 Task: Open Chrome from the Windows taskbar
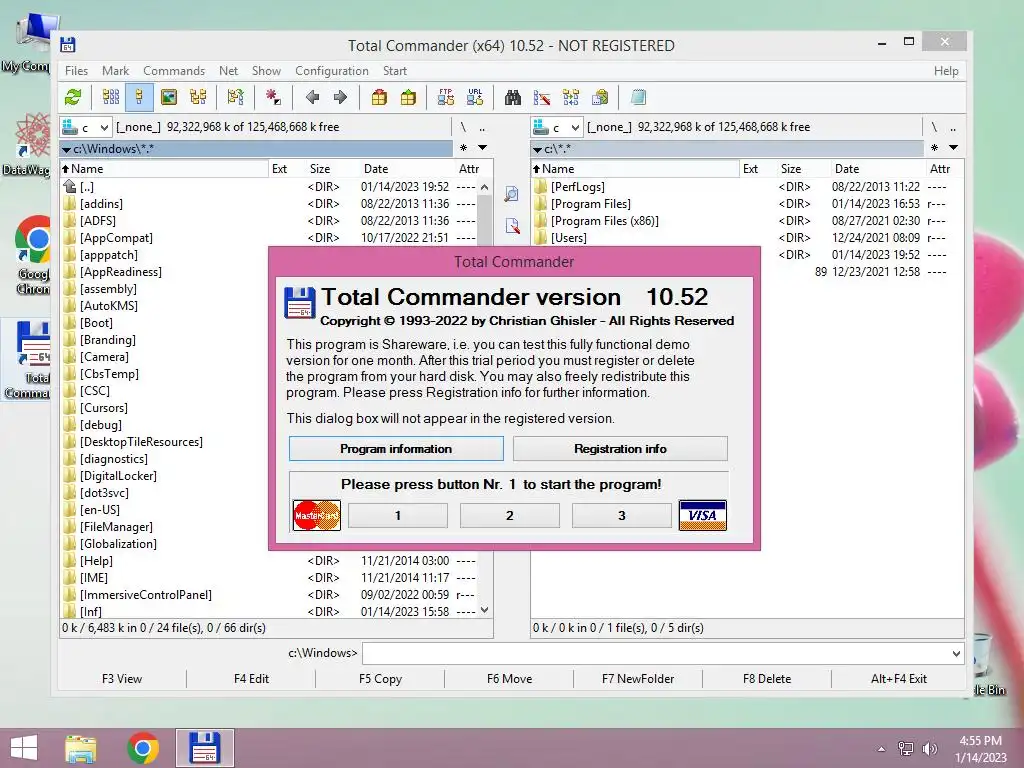click(143, 748)
